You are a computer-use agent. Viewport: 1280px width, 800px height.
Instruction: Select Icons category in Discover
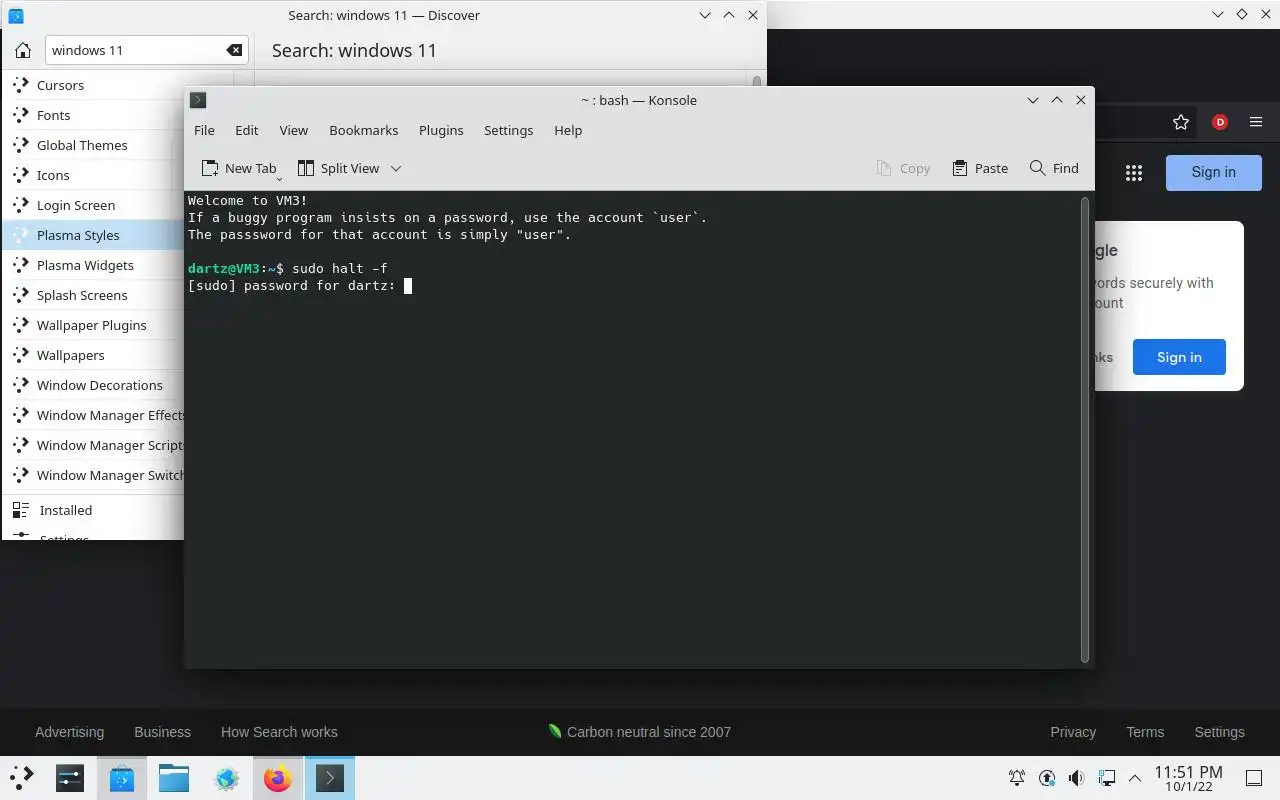click(x=94, y=175)
